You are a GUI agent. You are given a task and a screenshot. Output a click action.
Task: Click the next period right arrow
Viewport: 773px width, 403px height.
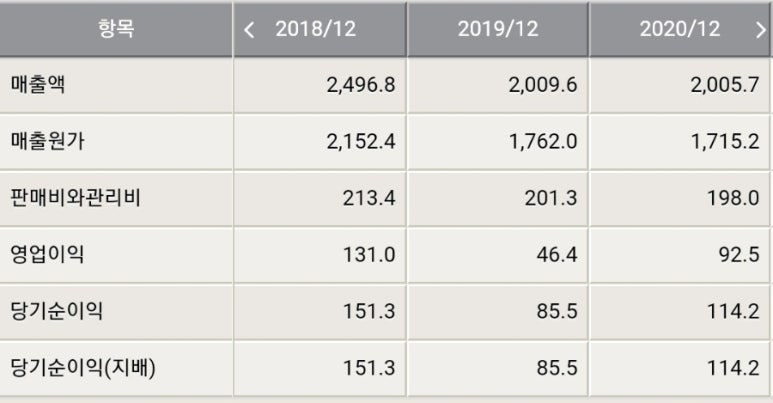[761, 30]
